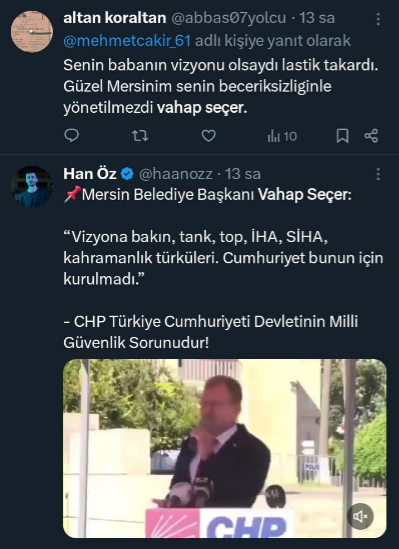Click Han Öz's verified badge
Screen dimensions: 399x549
pos(127,174)
